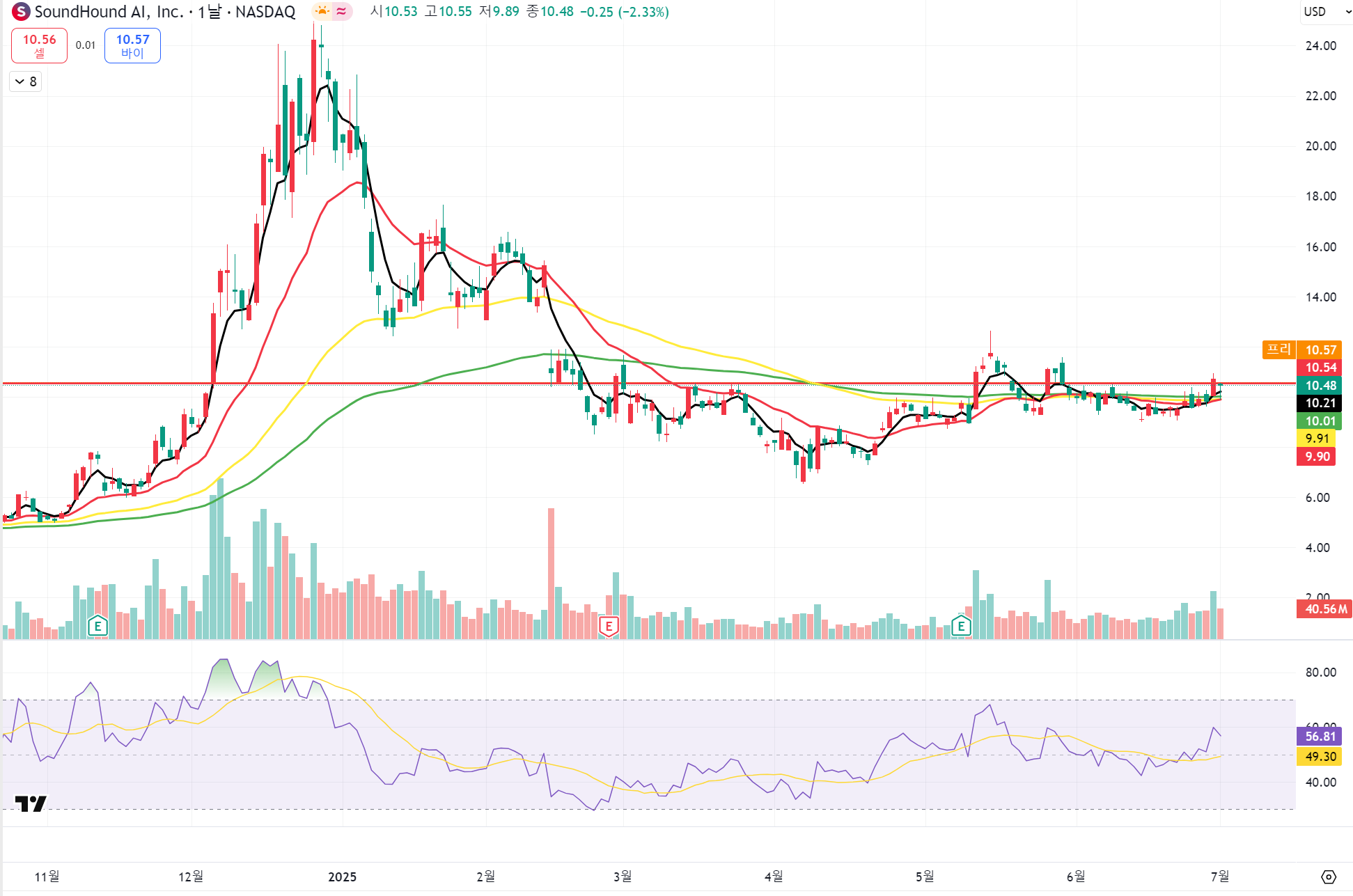Click the 10.57 바이 buy button

tap(132, 45)
